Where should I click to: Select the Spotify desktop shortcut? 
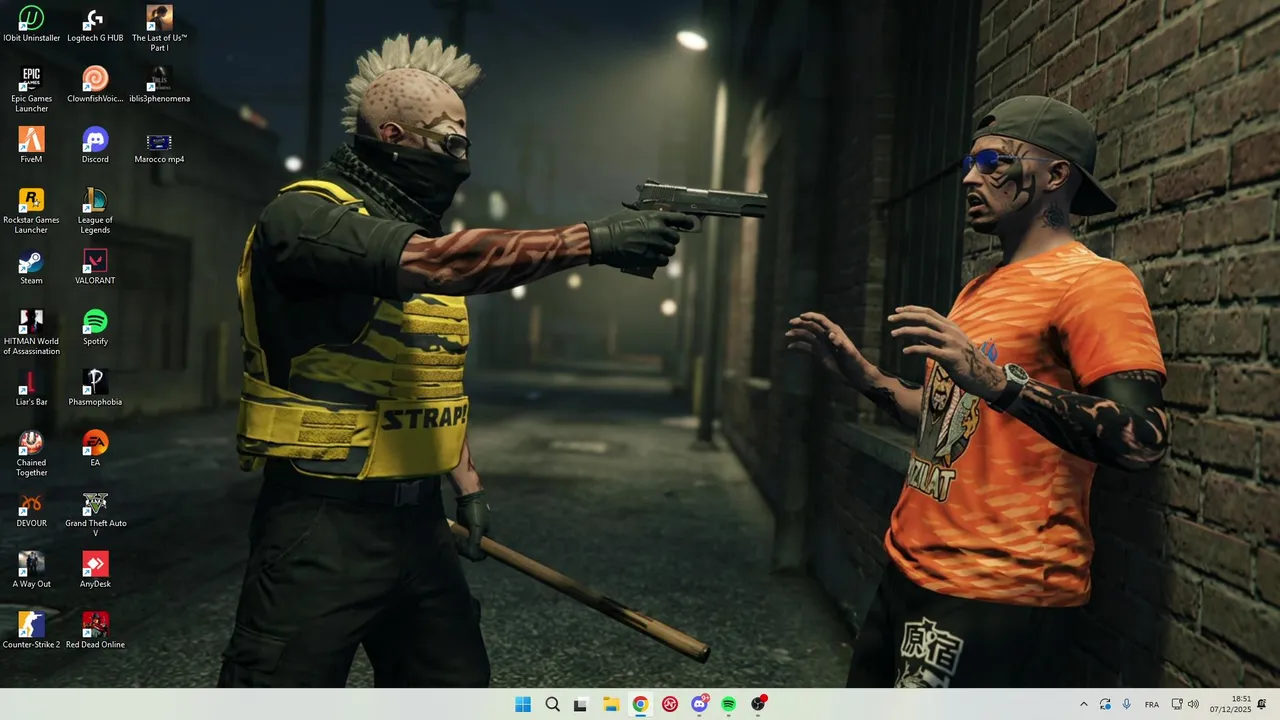[x=95, y=328]
